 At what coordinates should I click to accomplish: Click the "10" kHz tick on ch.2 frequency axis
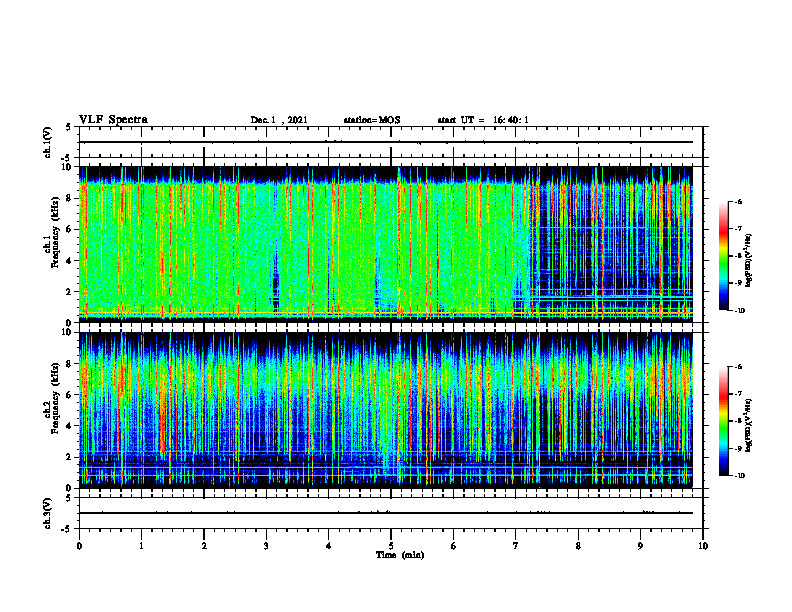point(69,332)
